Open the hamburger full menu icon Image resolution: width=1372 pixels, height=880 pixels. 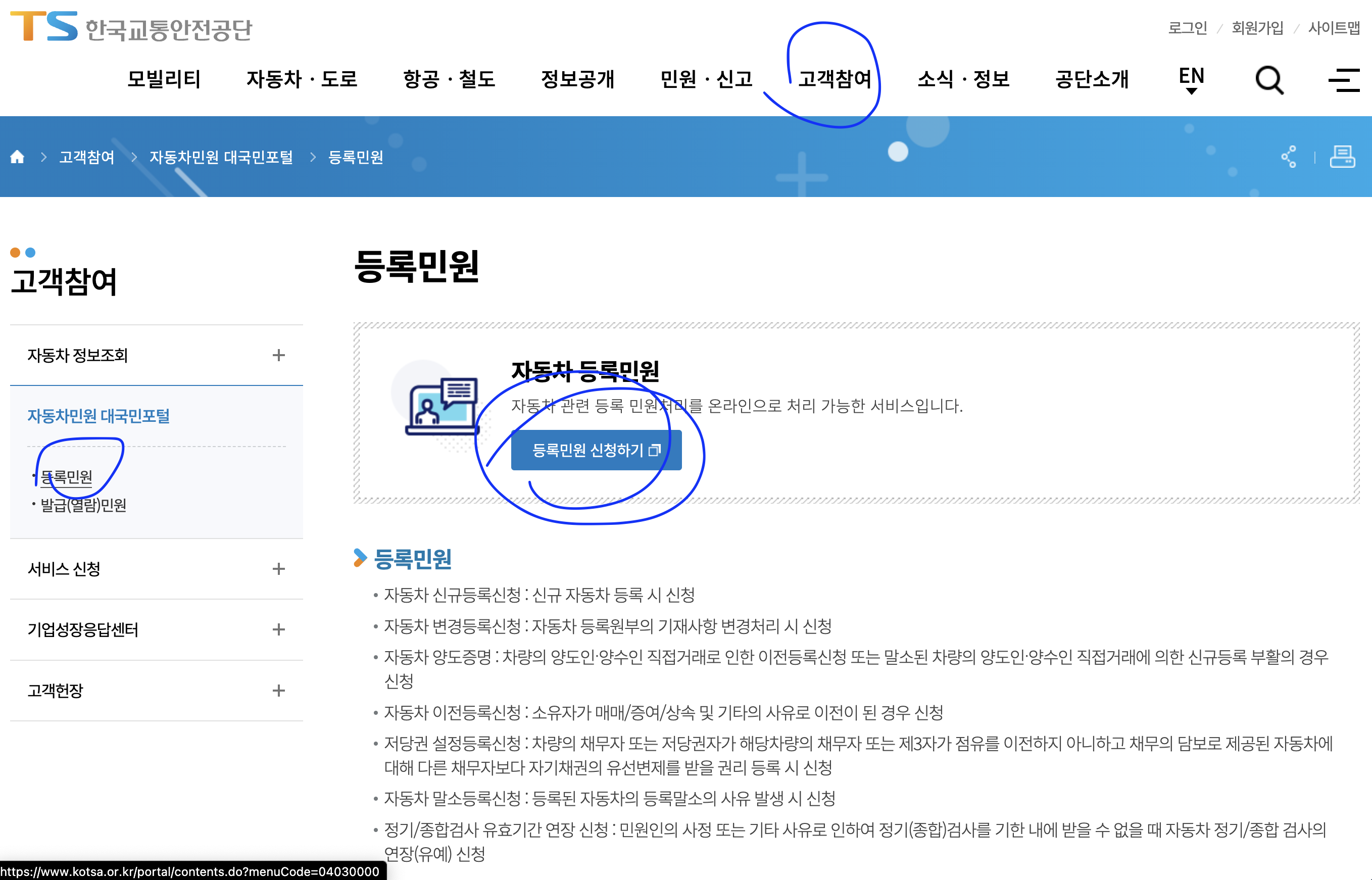pos(1343,80)
